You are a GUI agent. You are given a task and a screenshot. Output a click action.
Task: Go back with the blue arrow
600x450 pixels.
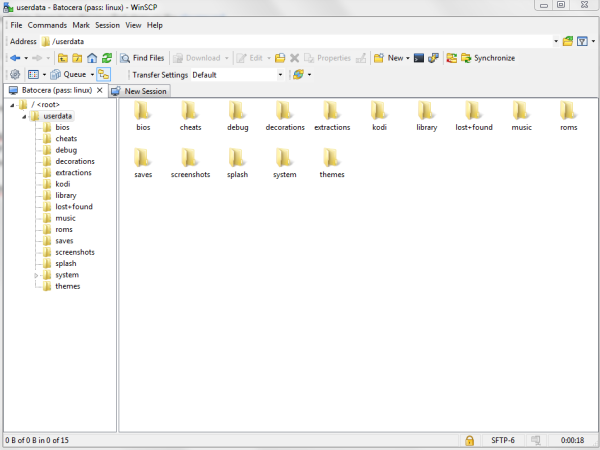pos(15,58)
